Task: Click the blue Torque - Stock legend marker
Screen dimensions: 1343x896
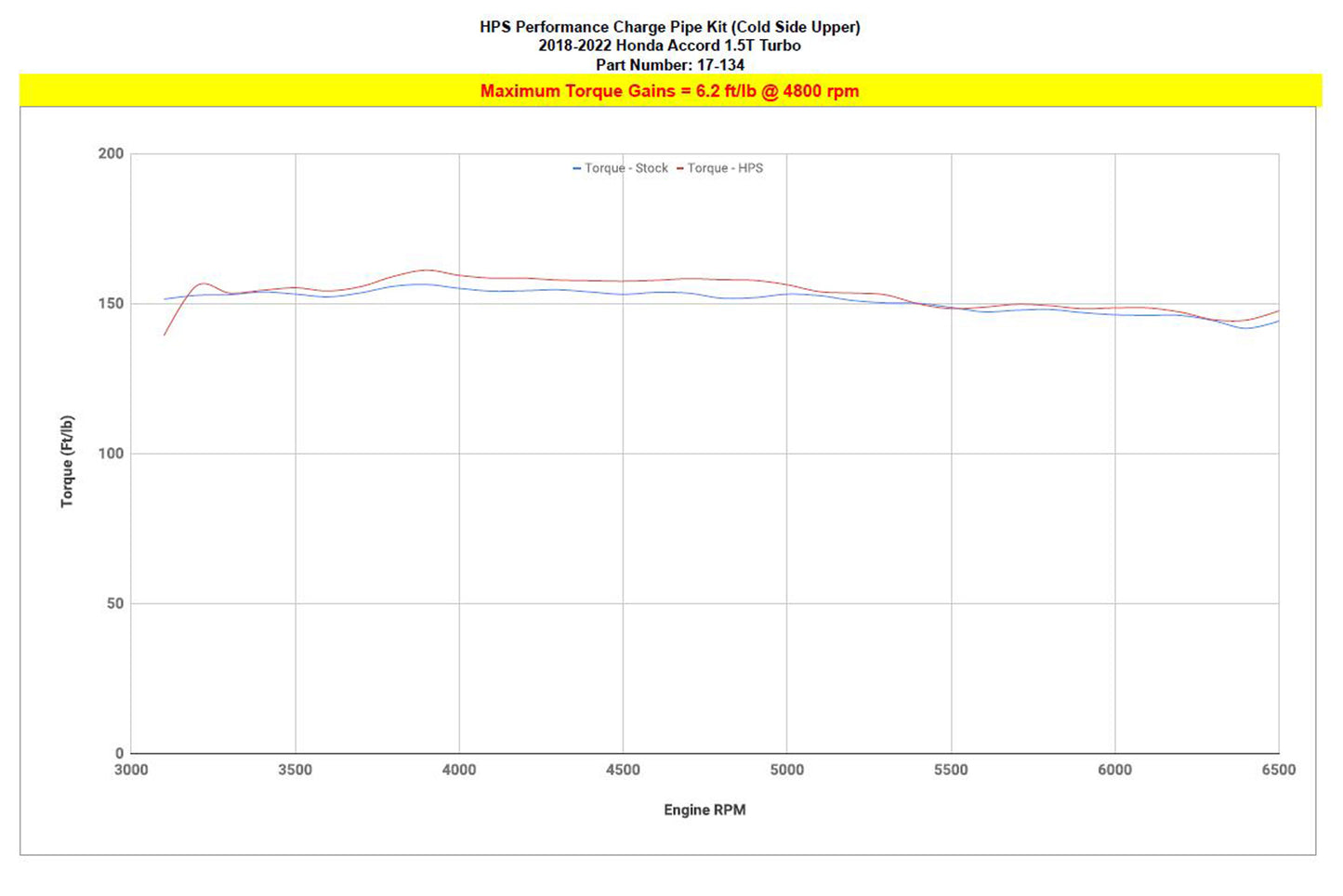Action: [576, 168]
